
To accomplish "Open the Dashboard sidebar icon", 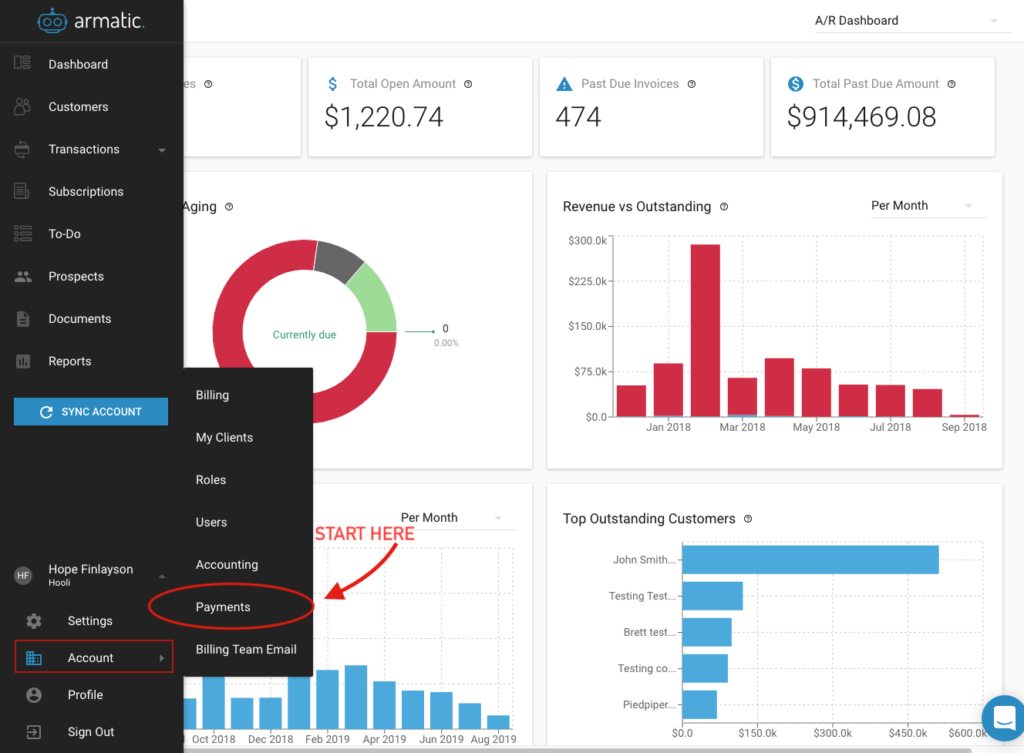I will tap(22, 63).
